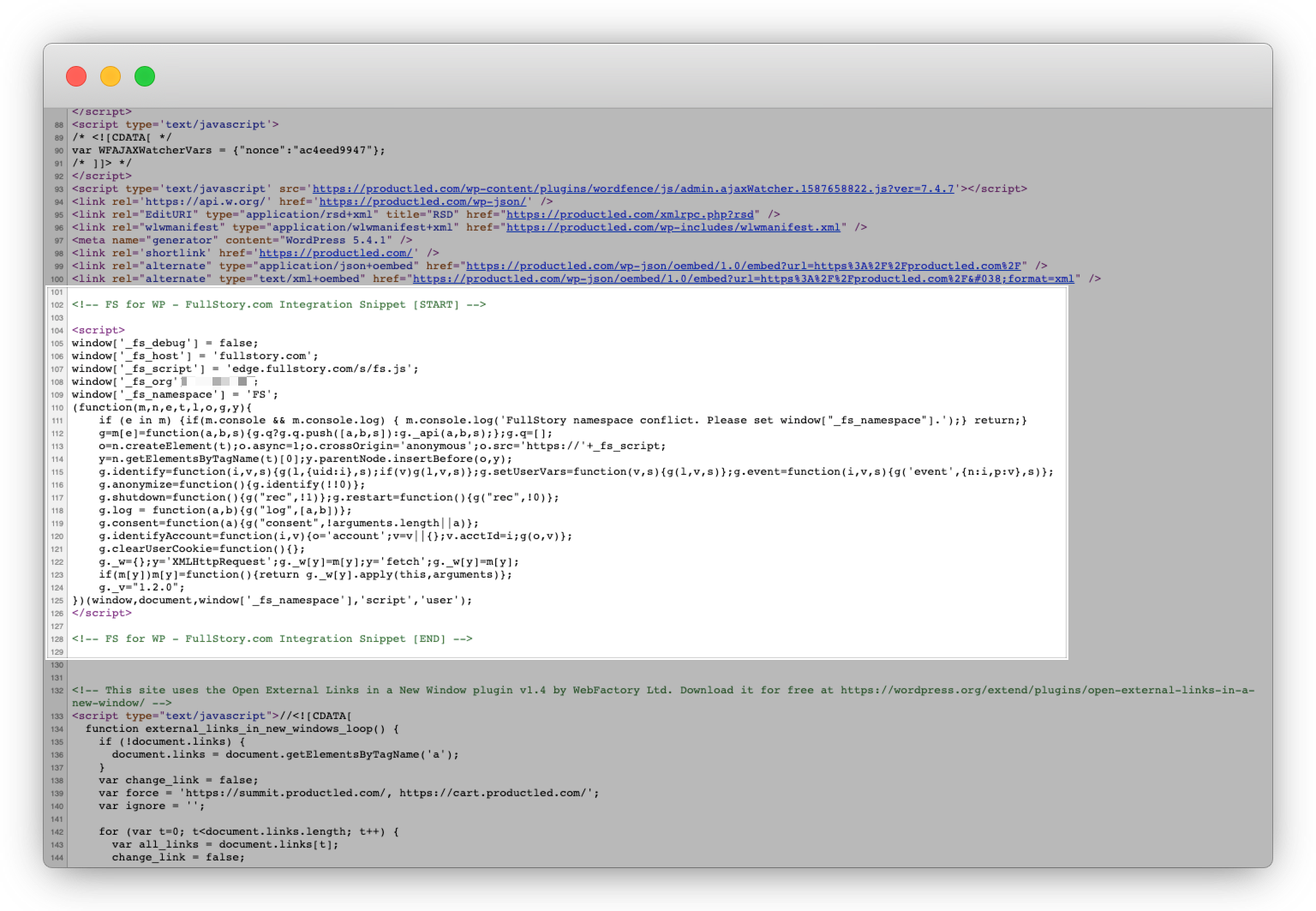Minimize the window with the yellow button
This screenshot has height=911, width=1316.
pyautogui.click(x=111, y=76)
